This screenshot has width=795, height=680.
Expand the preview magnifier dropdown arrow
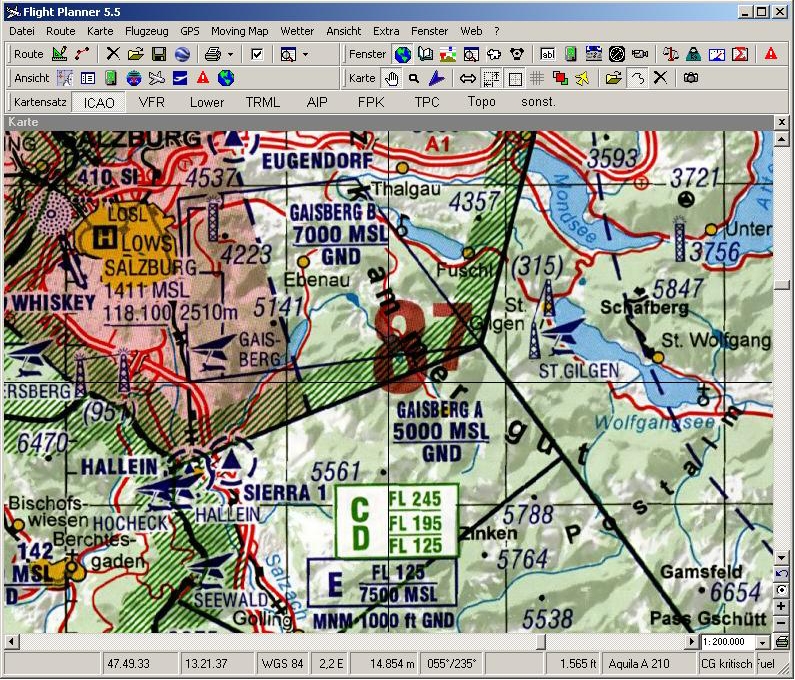tap(305, 54)
